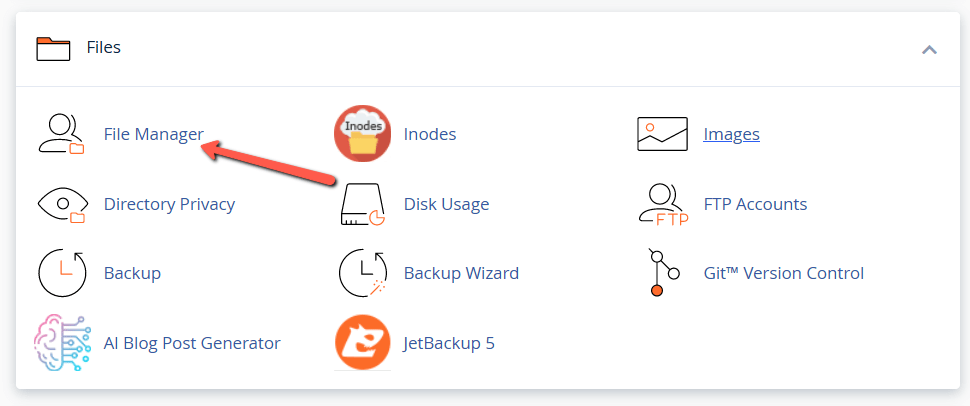Click the Git Version Control icon

click(x=662, y=273)
